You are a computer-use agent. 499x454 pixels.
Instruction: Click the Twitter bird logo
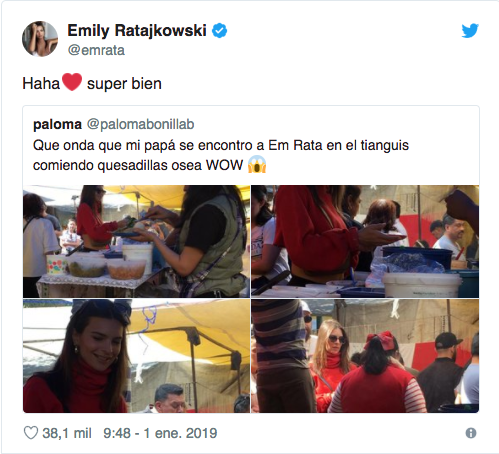pyautogui.click(x=470, y=31)
